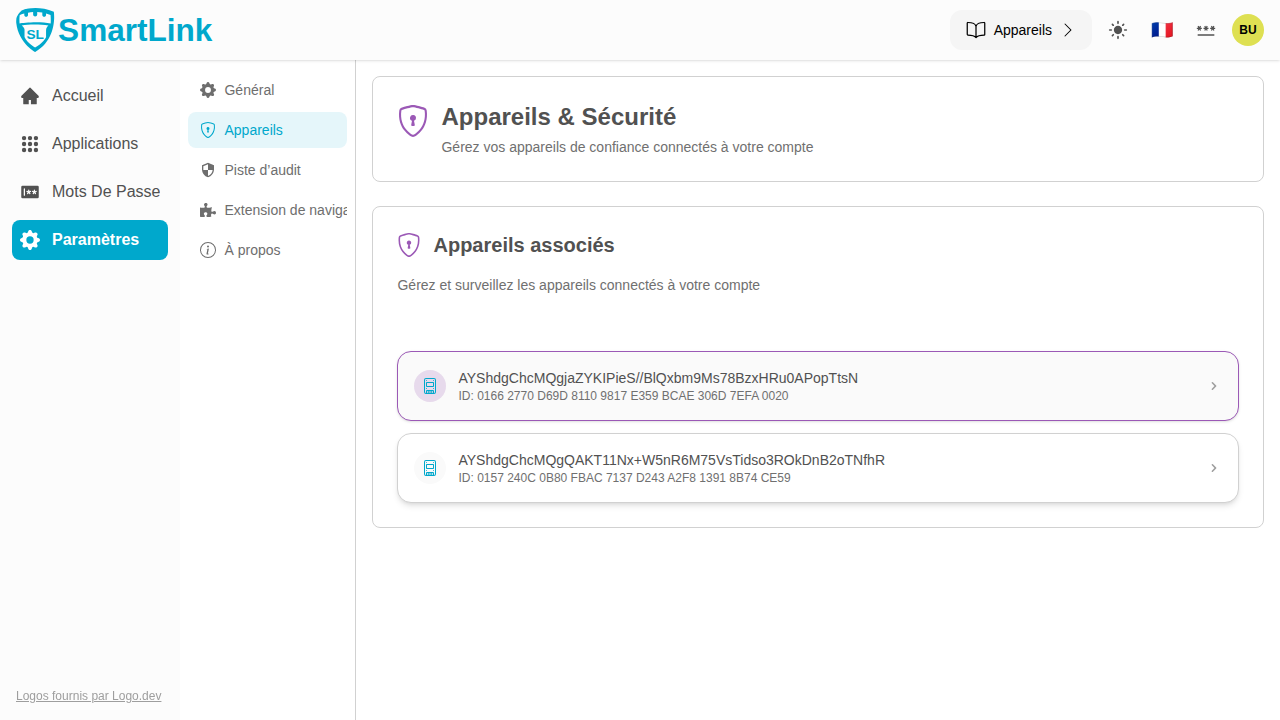Select the Général settings gear icon
This screenshot has width=1280, height=720.
(207, 90)
